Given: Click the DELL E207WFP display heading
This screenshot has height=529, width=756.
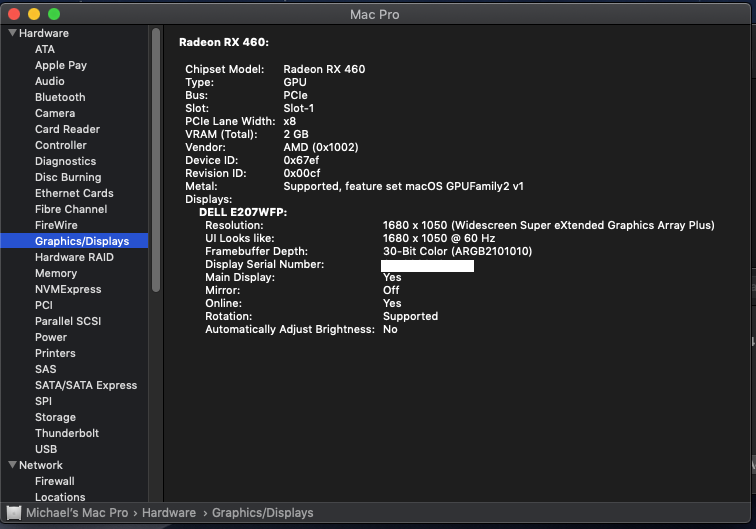Looking at the screenshot, I should 243,212.
